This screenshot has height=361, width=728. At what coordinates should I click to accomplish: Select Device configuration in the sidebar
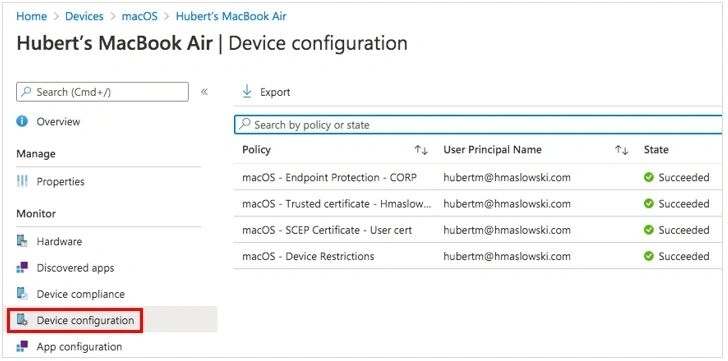point(85,320)
